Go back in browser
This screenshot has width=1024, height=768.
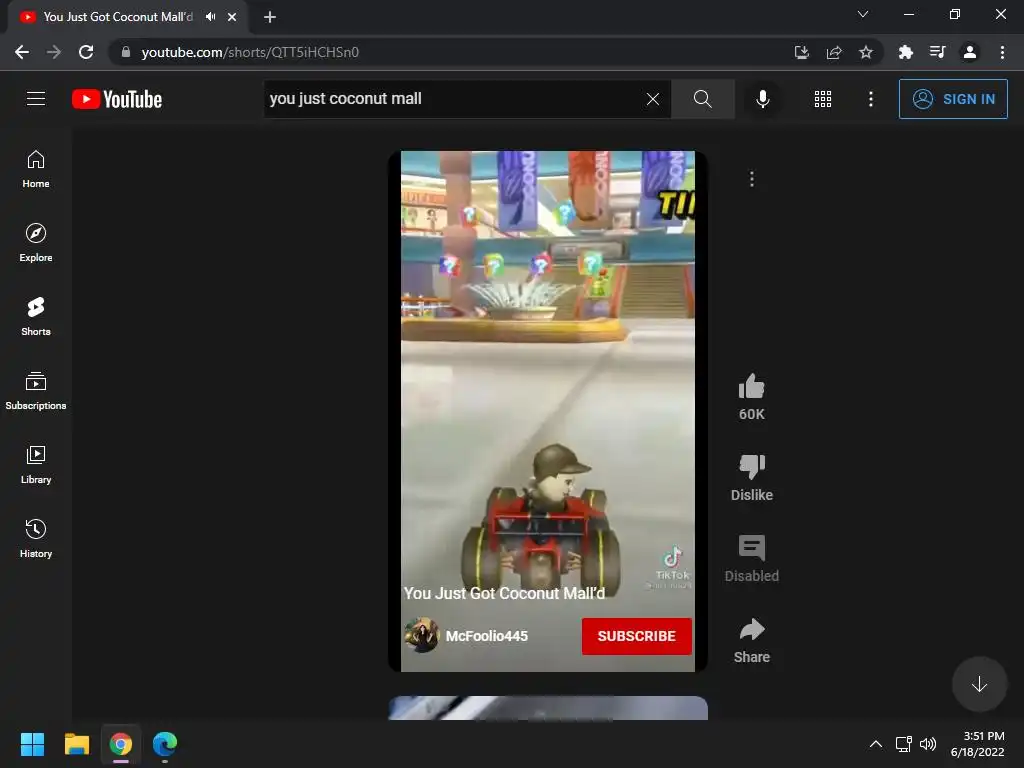point(22,52)
